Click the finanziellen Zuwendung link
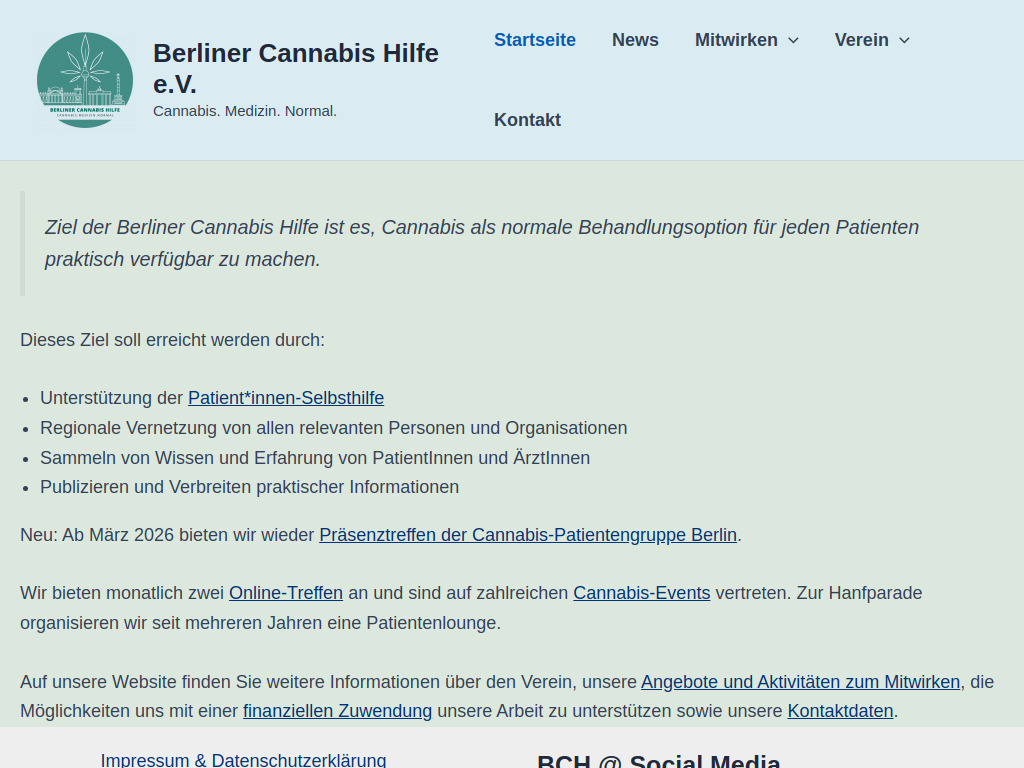Image resolution: width=1024 pixels, height=768 pixels. [337, 711]
